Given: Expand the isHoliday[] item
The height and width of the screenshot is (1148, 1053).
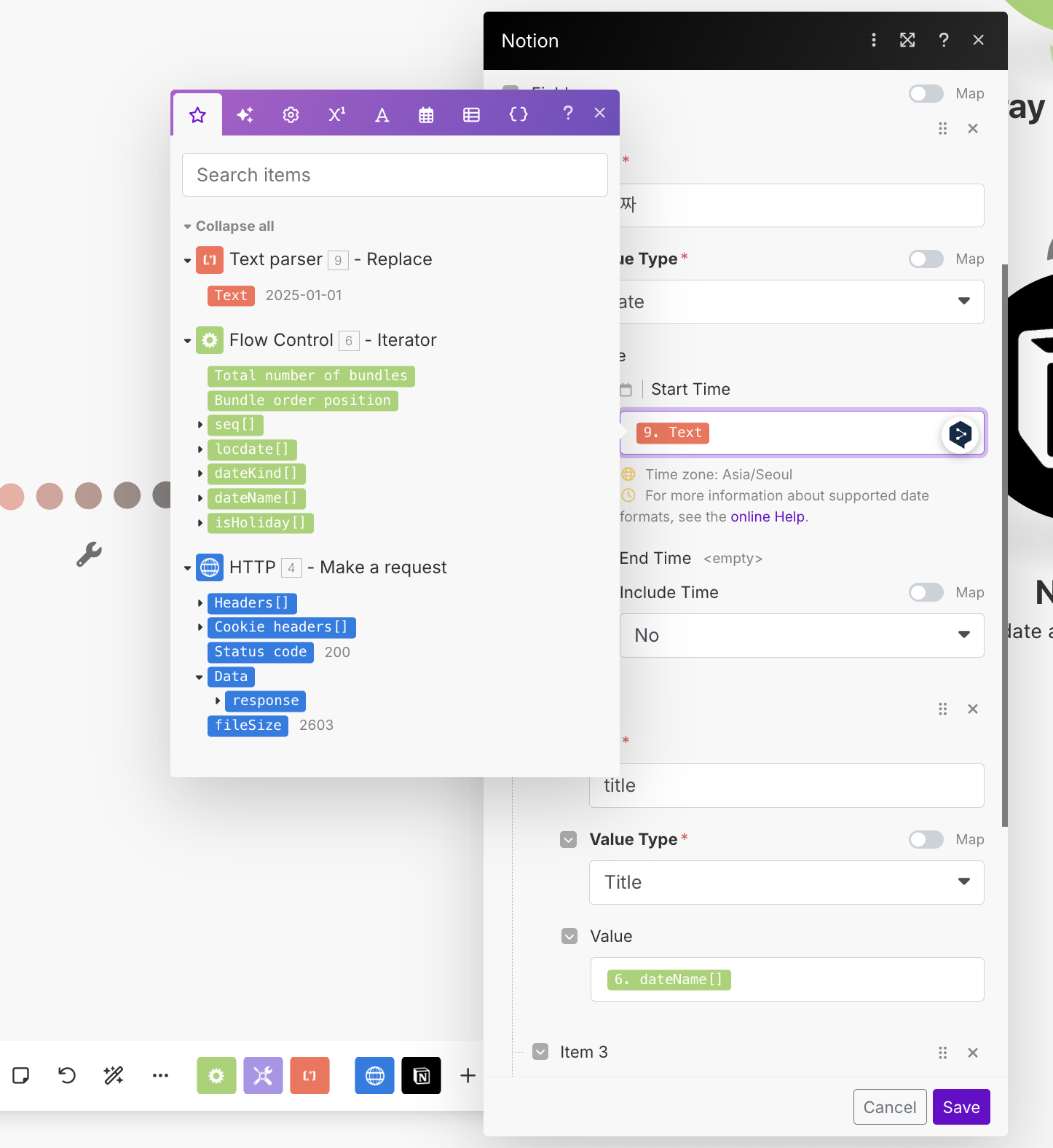Looking at the screenshot, I should (x=200, y=523).
